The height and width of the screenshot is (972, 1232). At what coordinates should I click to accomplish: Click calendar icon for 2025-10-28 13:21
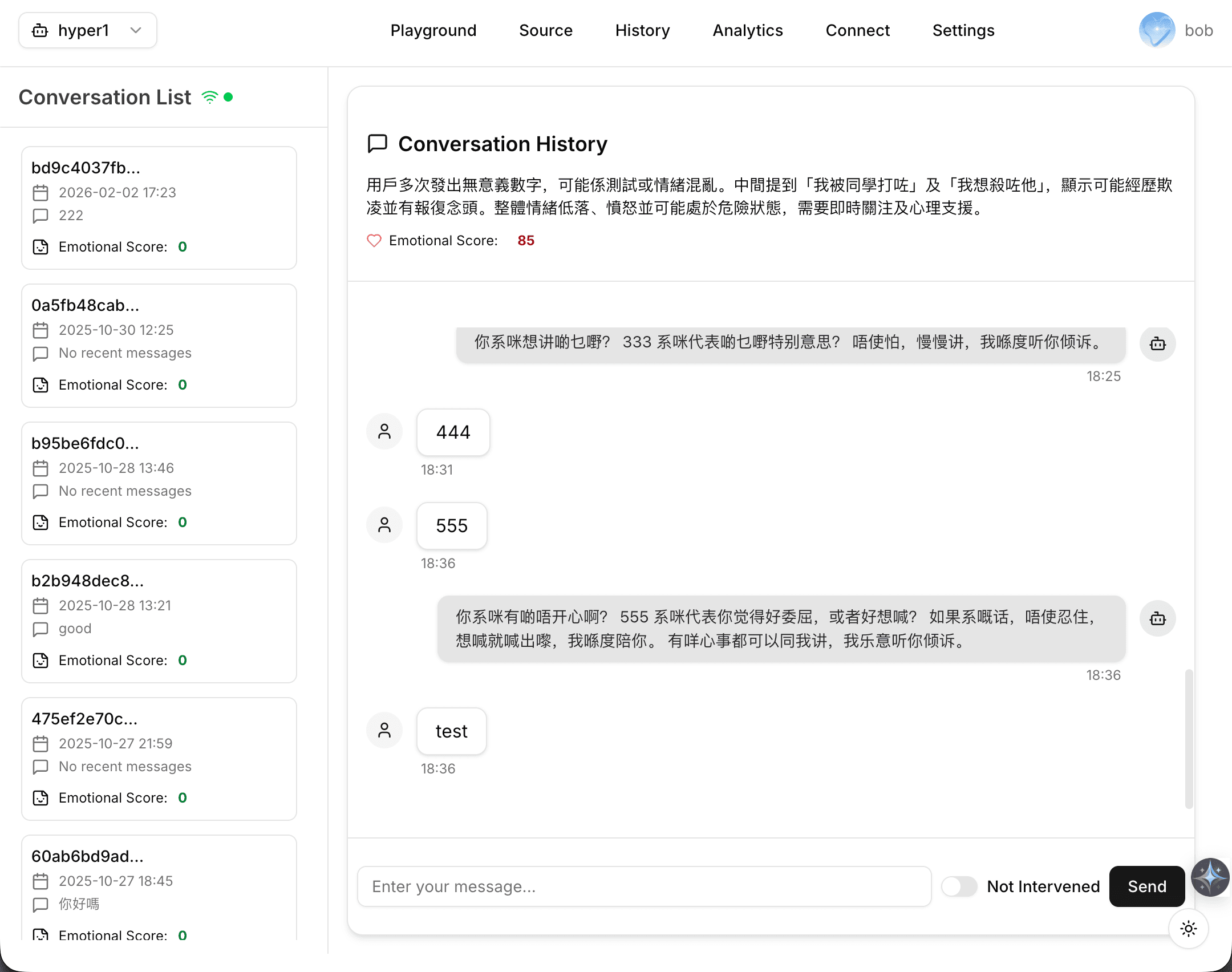(40, 606)
